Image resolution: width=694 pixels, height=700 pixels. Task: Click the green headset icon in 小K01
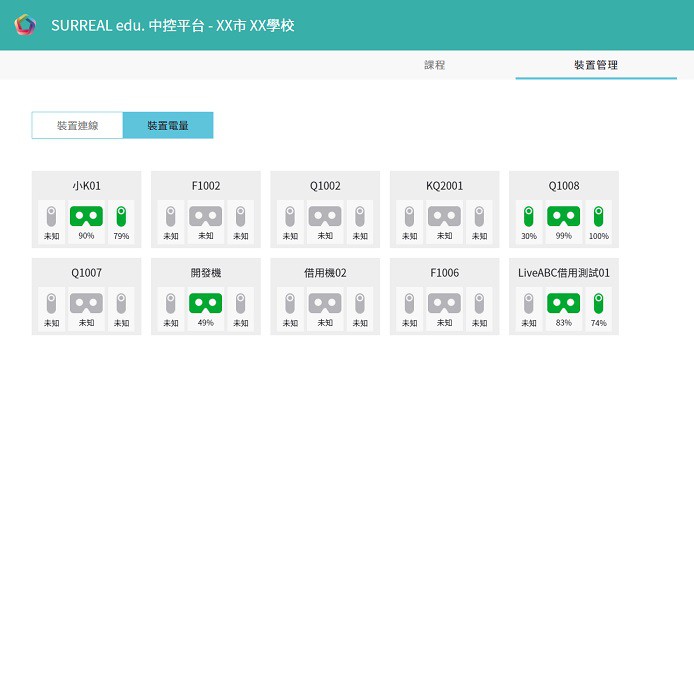(86, 216)
